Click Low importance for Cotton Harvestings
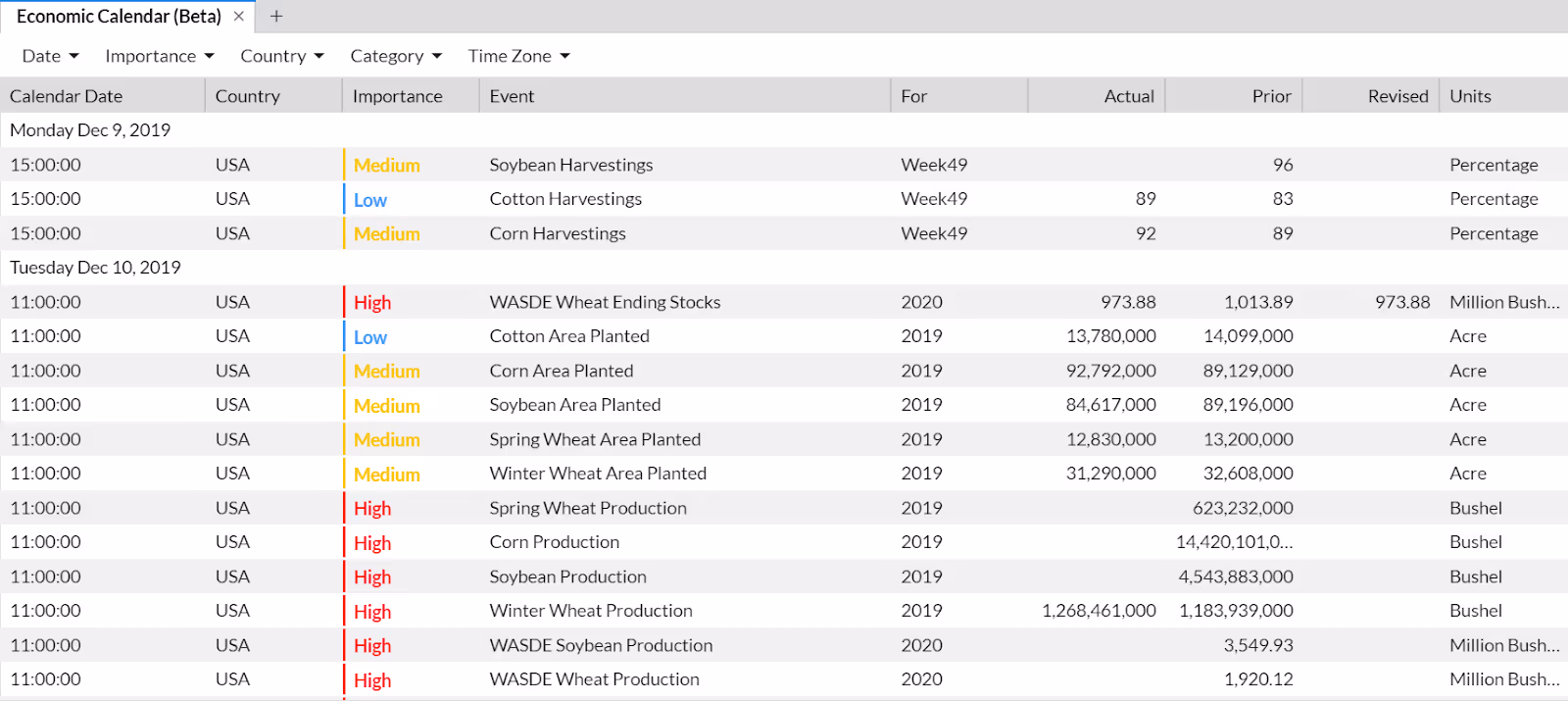Viewport: 1568px width, 701px height. click(x=370, y=200)
